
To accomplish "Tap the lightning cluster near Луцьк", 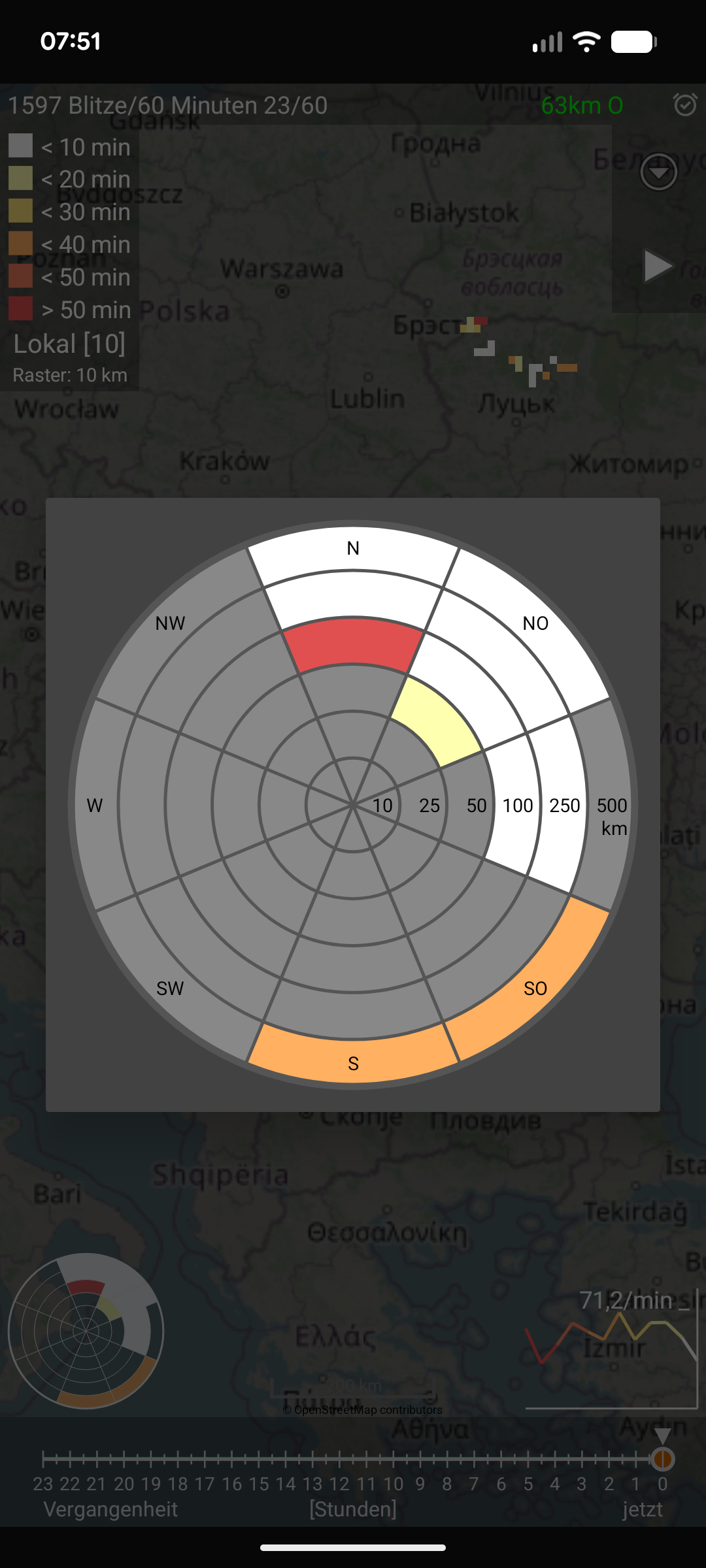I will coord(541,370).
